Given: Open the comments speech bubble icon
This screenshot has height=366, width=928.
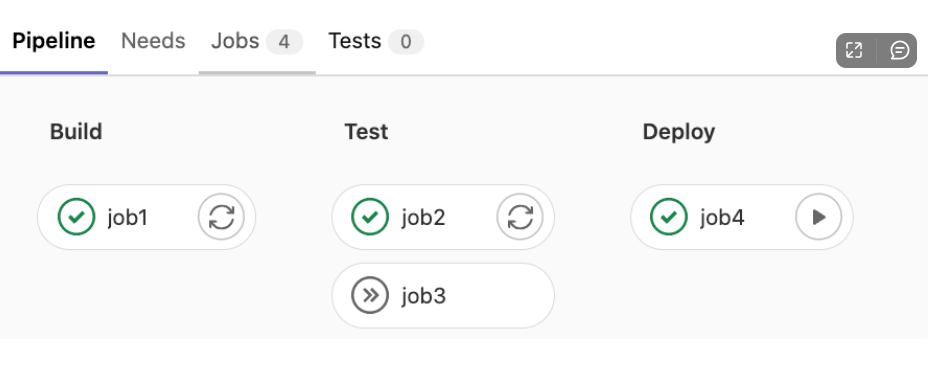Looking at the screenshot, I should 899,50.
